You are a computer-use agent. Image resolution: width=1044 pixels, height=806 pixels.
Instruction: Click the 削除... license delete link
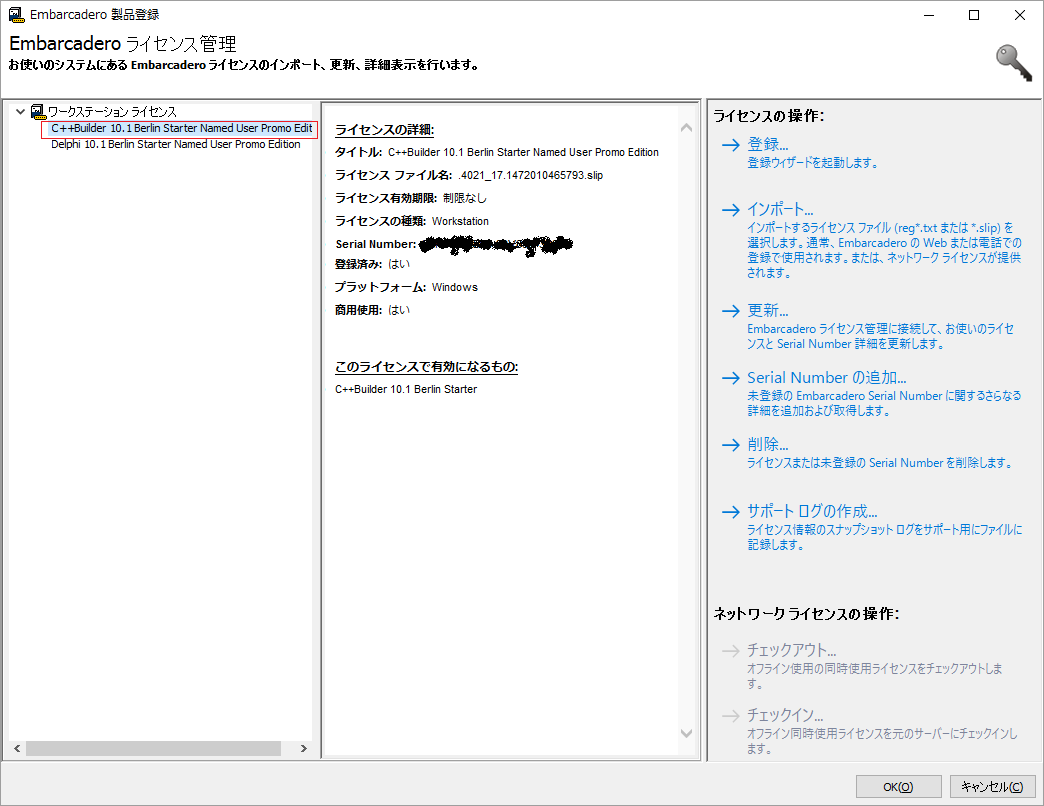coord(767,445)
